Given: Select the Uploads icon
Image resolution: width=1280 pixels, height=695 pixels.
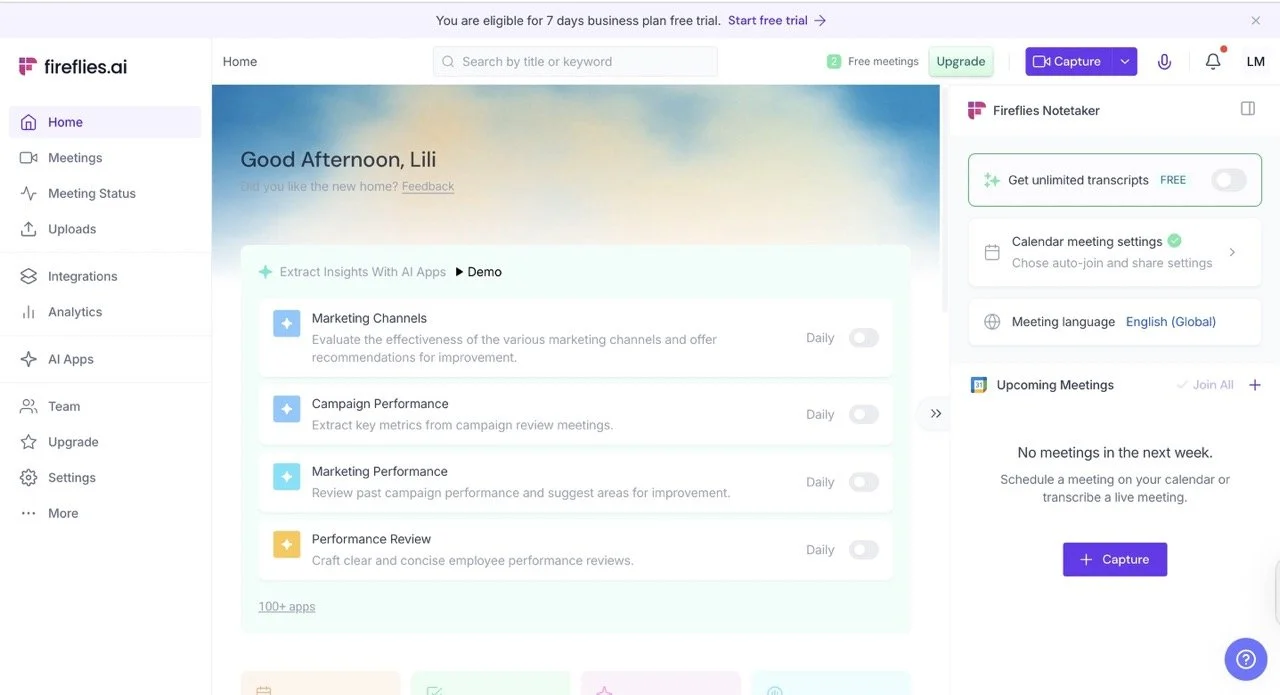Looking at the screenshot, I should click(x=31, y=229).
